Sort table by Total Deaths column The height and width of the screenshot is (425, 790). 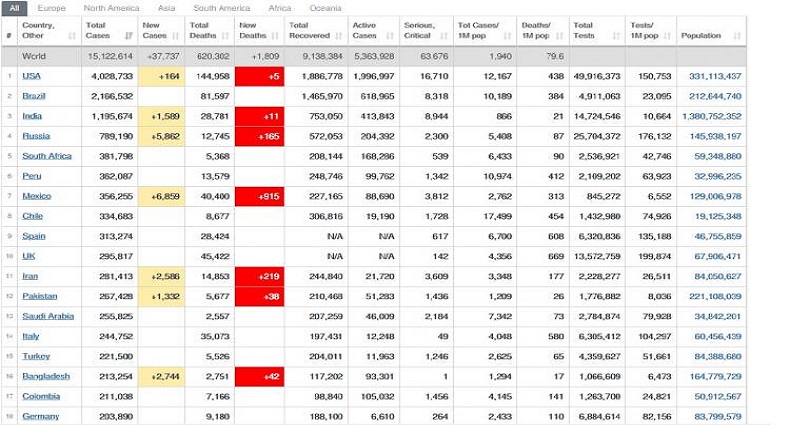[208, 30]
